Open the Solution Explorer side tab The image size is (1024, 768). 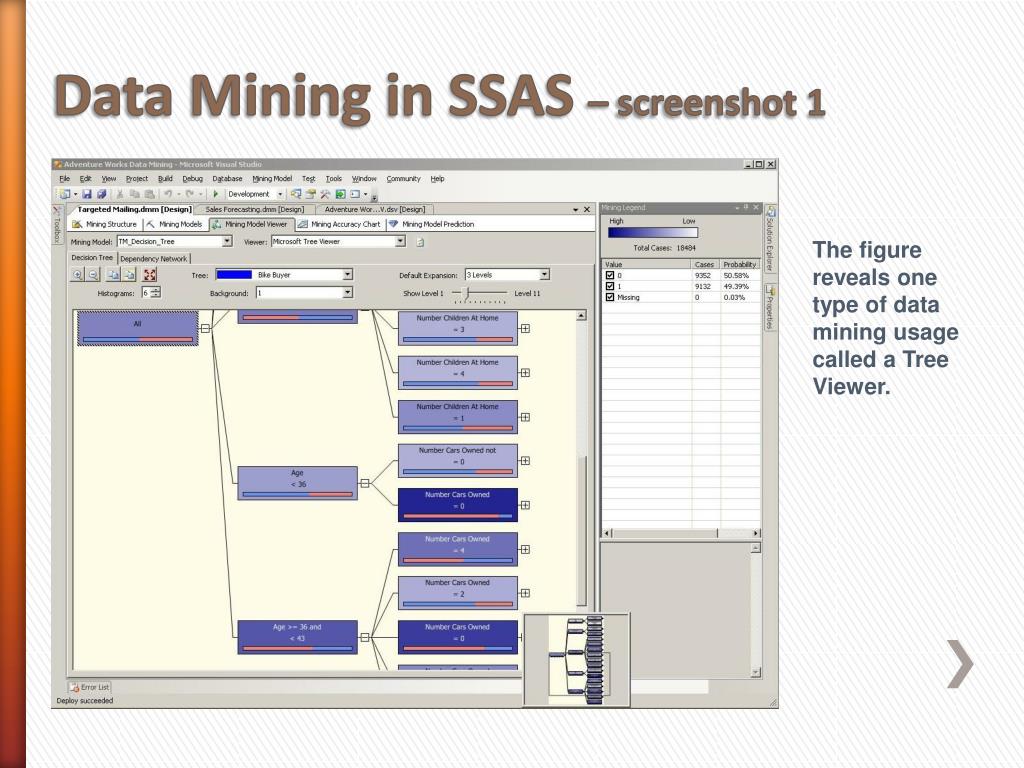[771, 238]
